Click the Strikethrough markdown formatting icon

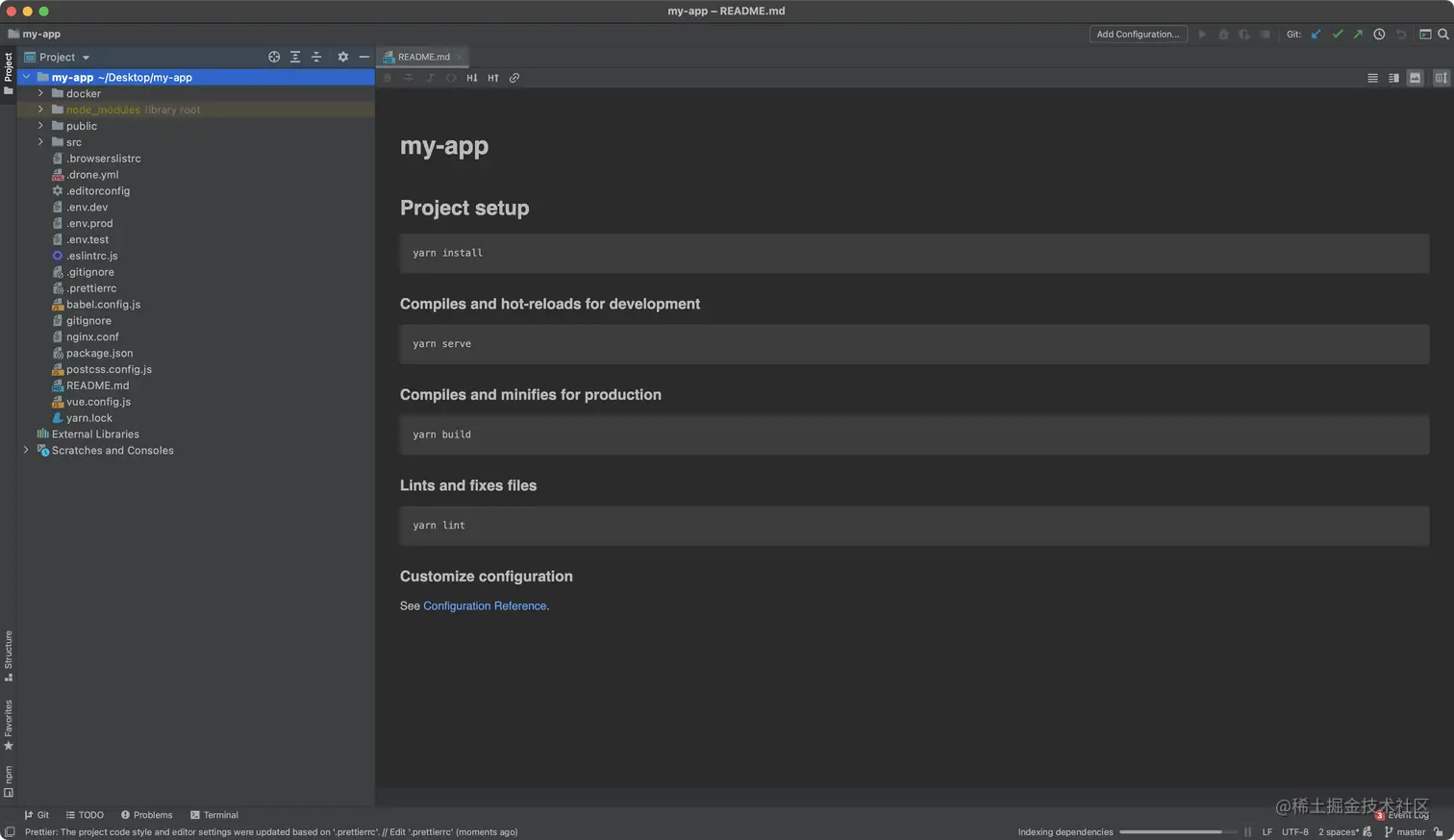409,78
